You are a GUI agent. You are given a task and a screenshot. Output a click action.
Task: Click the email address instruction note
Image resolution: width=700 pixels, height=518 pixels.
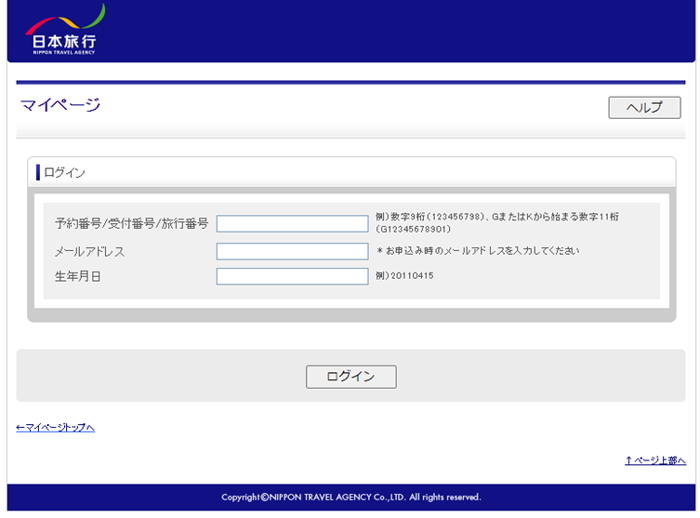478,251
